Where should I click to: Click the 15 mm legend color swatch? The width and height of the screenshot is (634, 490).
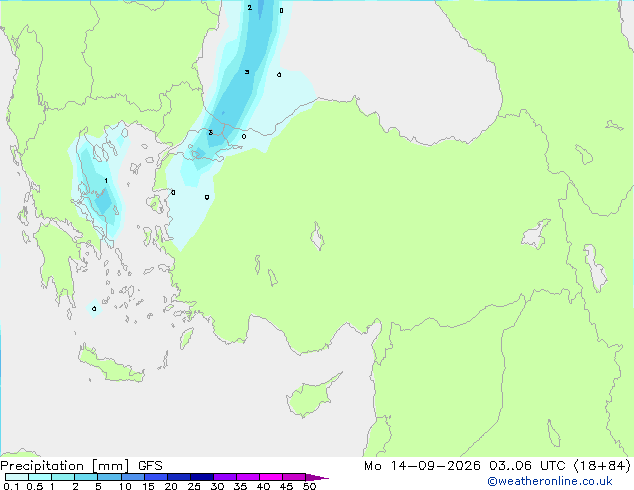(x=156, y=477)
